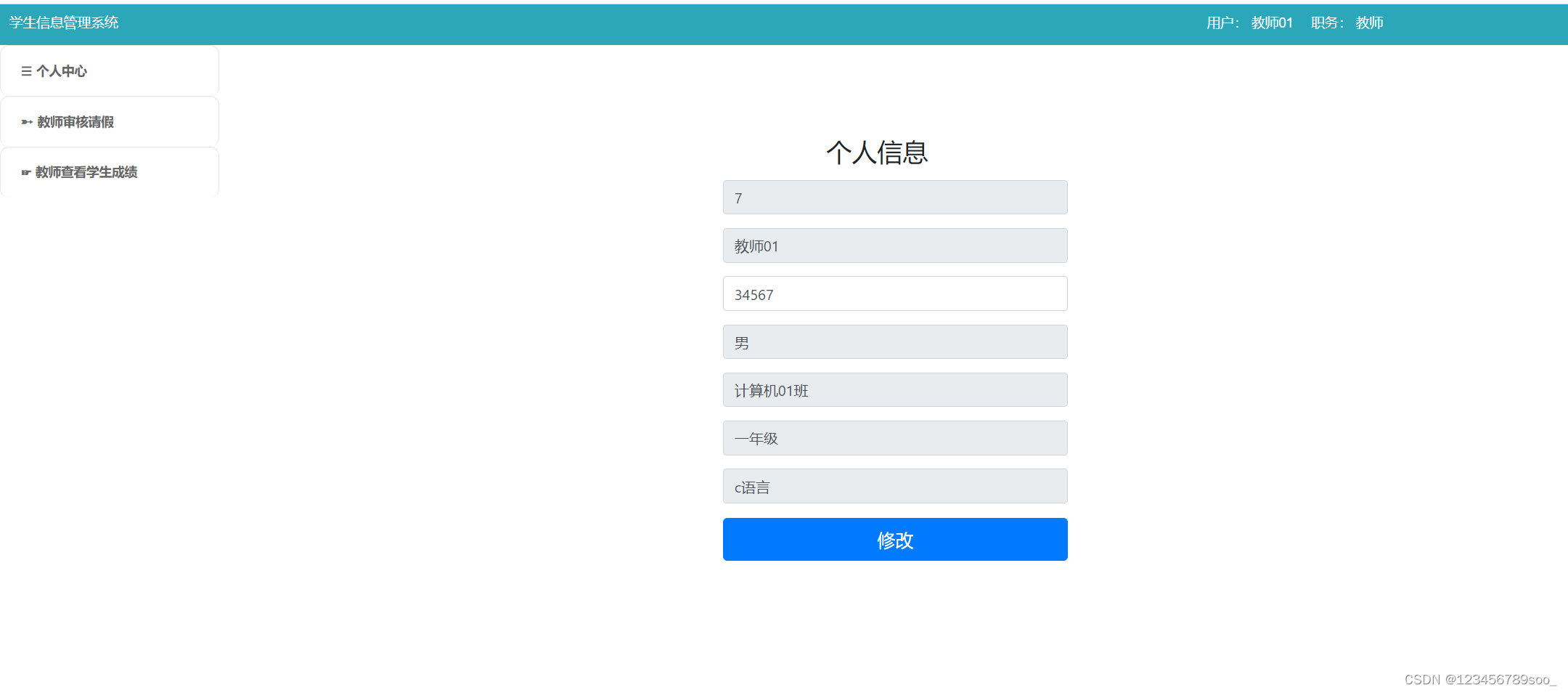Click the ID field showing 7

pyautogui.click(x=895, y=198)
